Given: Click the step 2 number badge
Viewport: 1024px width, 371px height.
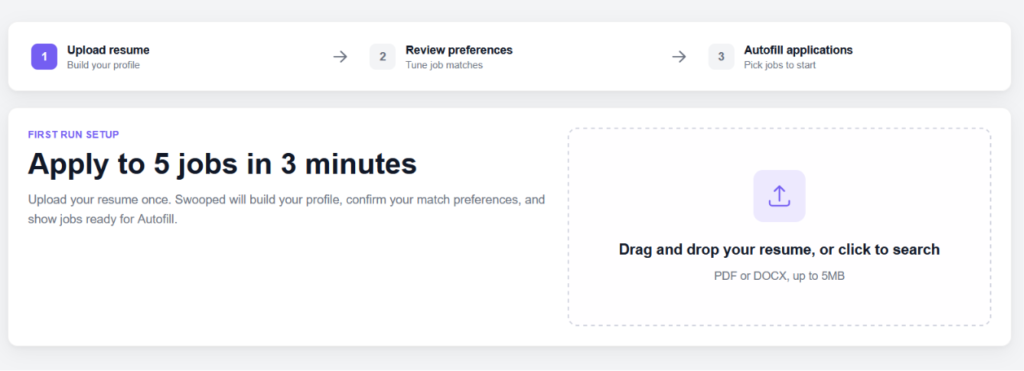Looking at the screenshot, I should pyautogui.click(x=383, y=57).
